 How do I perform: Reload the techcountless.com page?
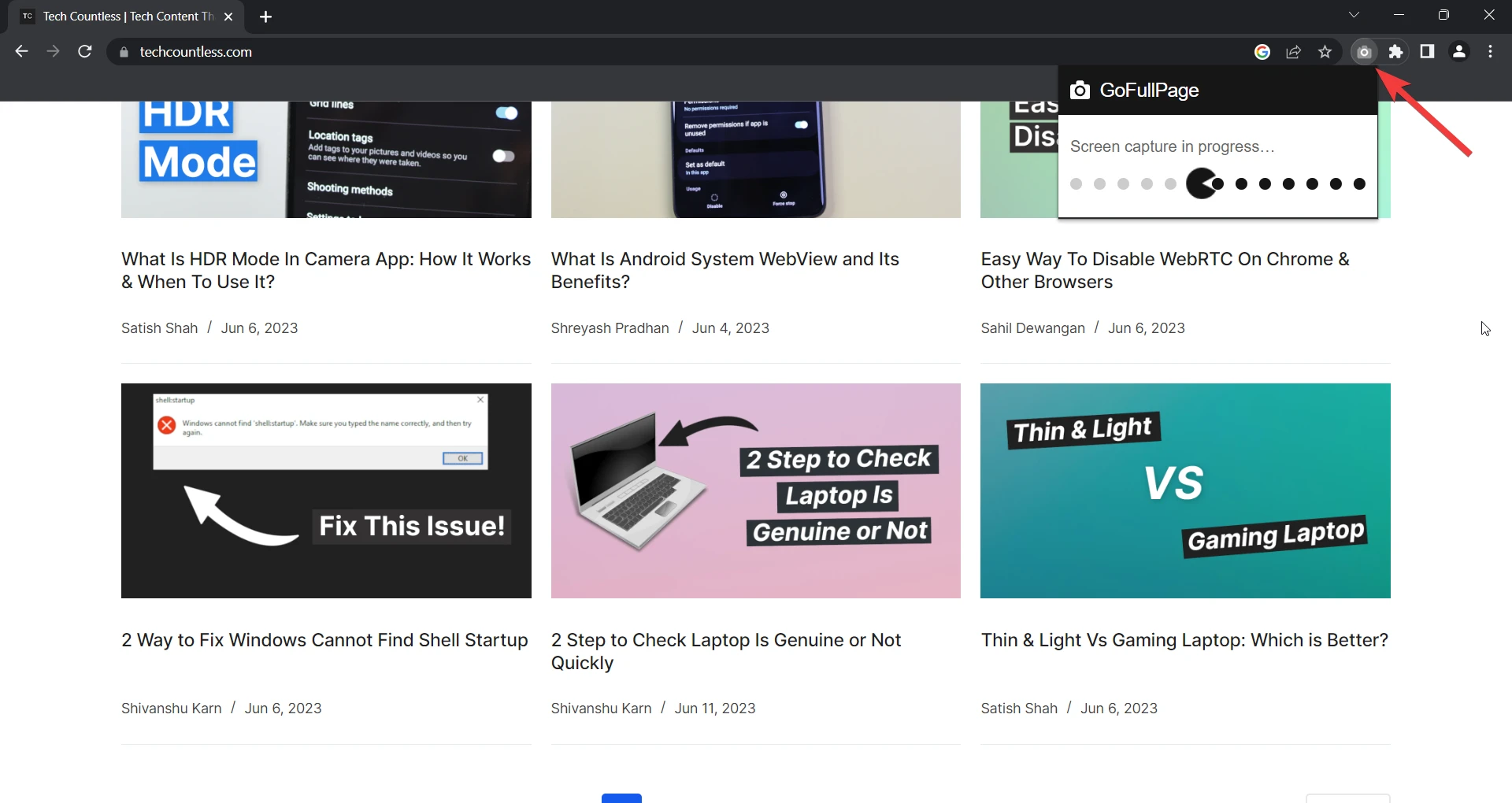[x=85, y=52]
